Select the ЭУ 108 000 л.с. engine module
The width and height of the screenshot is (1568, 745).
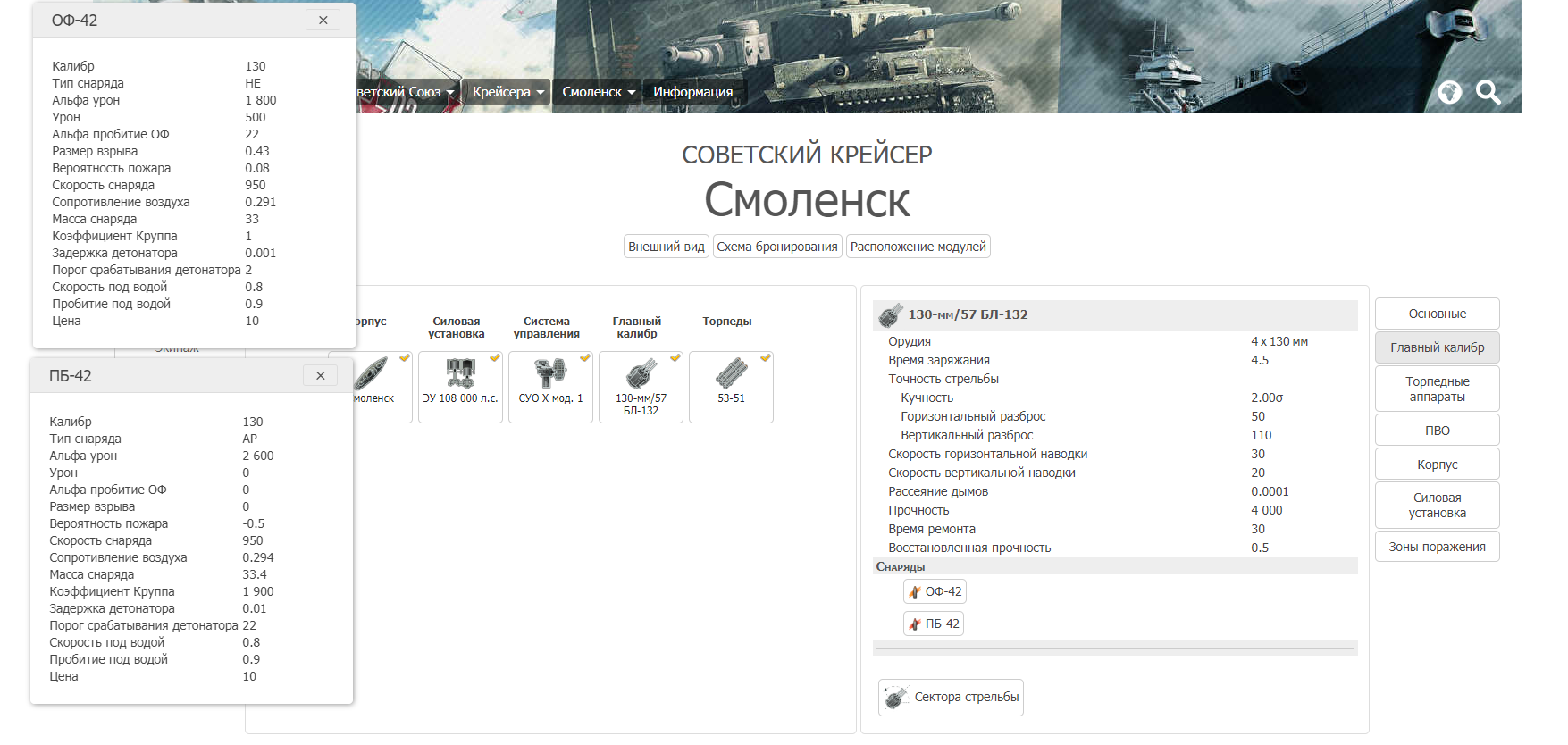460,387
